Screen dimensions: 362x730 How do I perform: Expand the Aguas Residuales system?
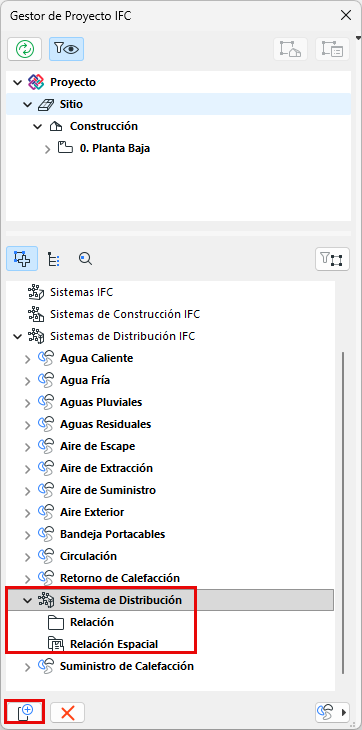(x=27, y=425)
